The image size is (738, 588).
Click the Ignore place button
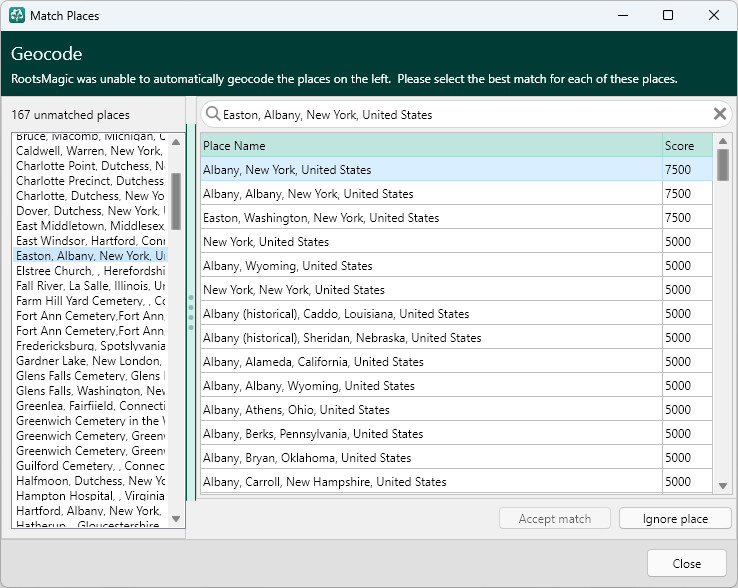click(675, 518)
